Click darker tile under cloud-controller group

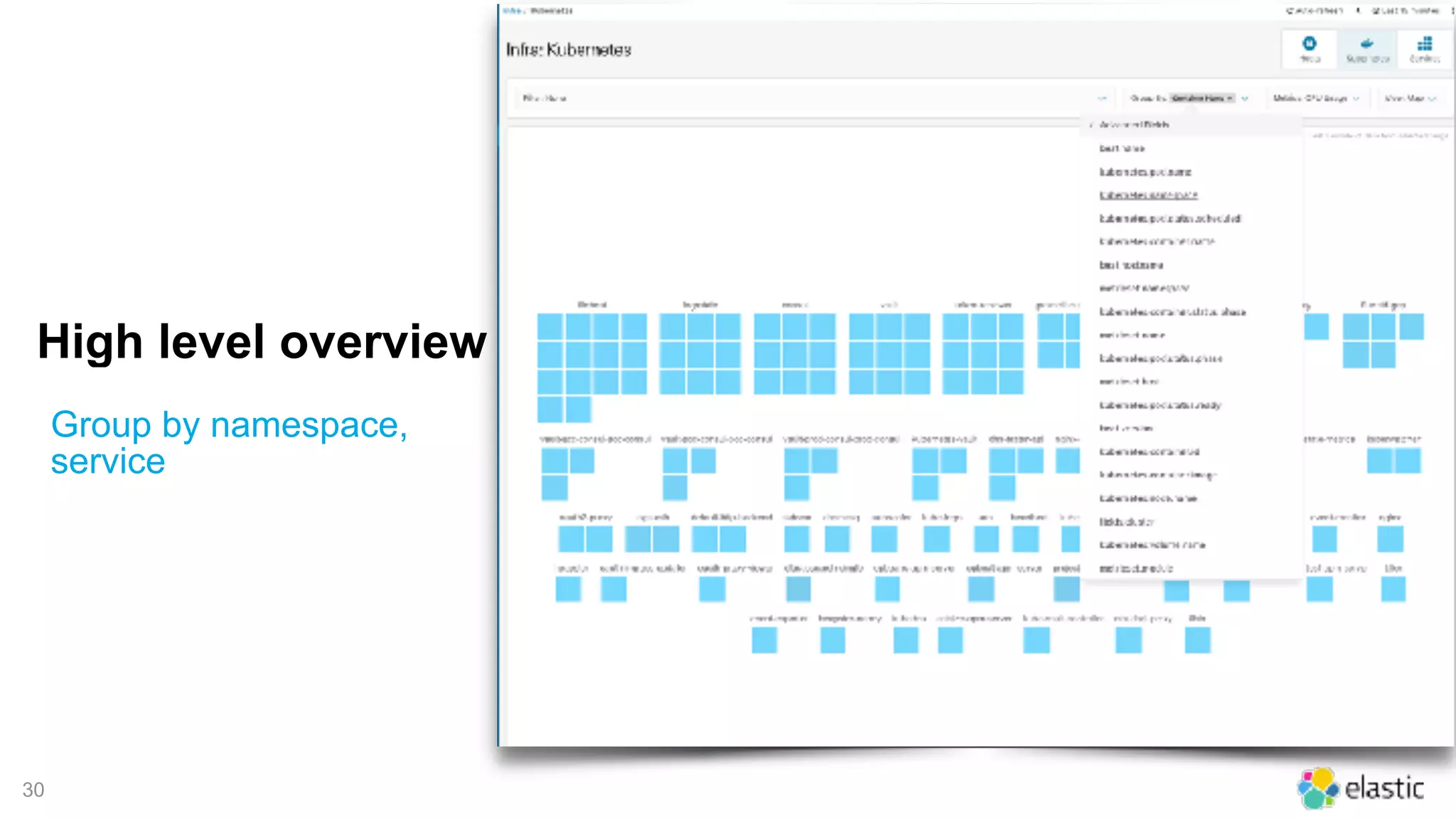pyautogui.click(x=798, y=589)
